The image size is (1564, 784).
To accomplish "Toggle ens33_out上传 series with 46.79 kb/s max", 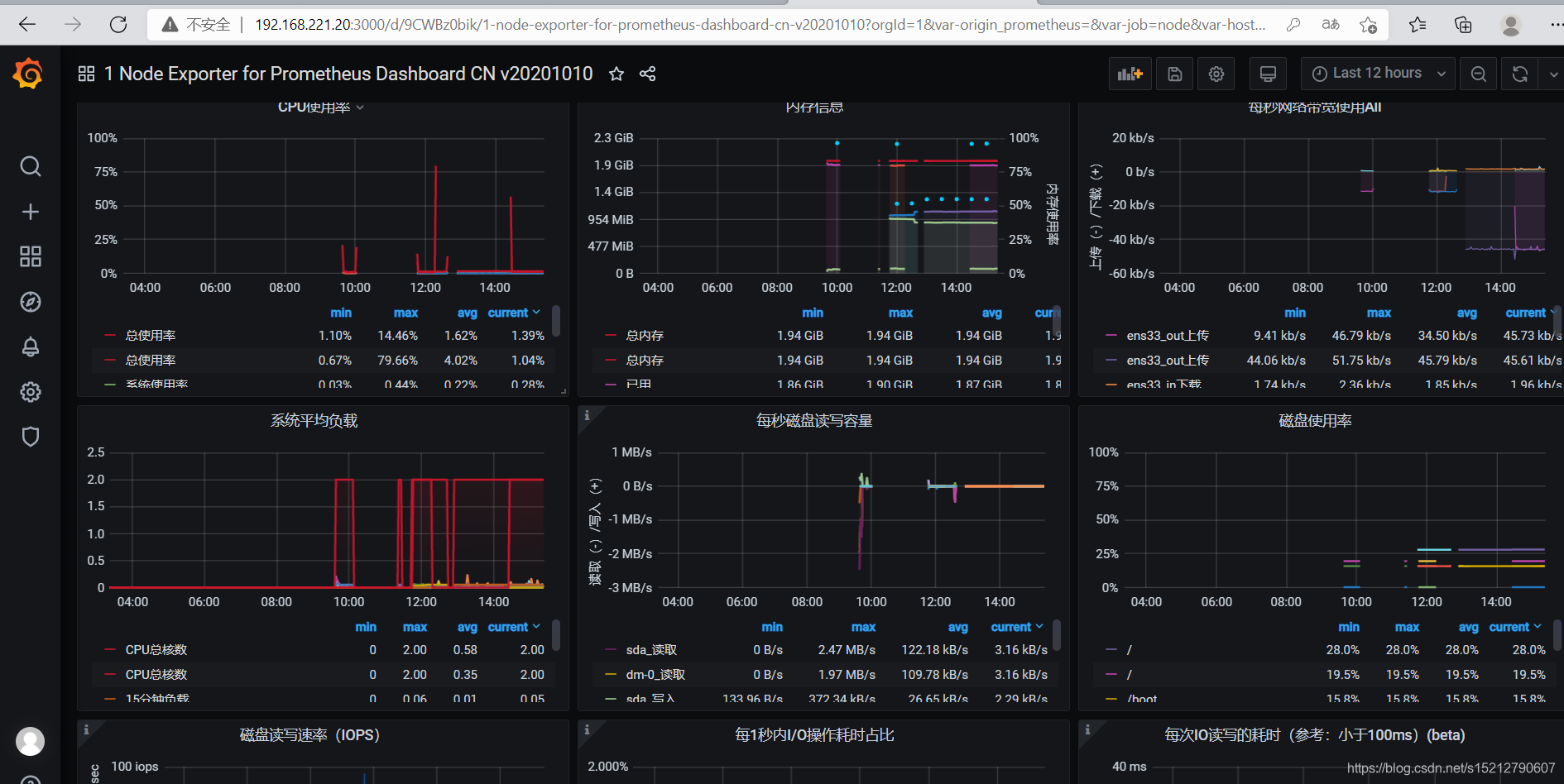I will (x=1168, y=336).
